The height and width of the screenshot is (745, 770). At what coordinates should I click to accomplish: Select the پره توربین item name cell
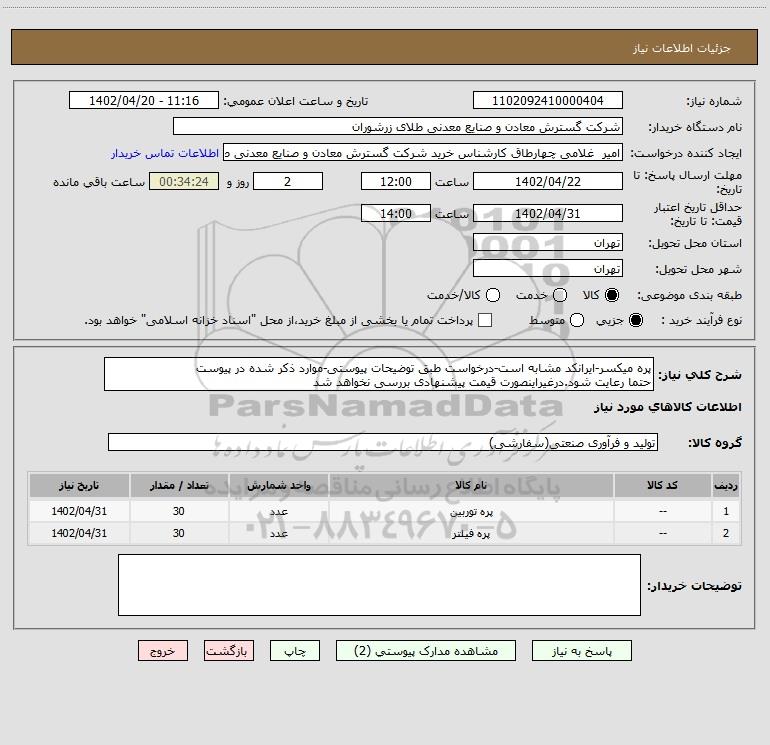coord(471,512)
